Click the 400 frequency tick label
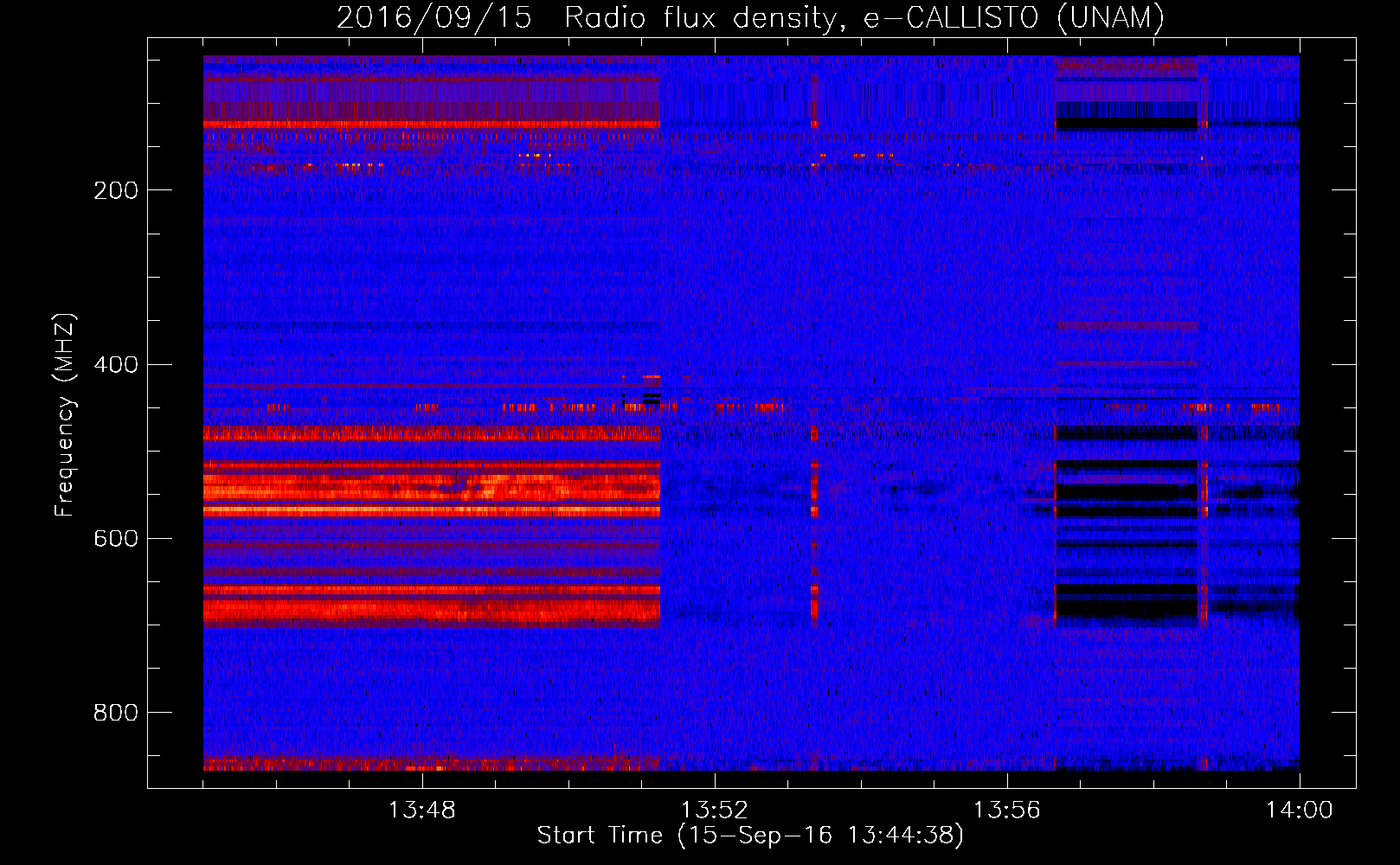Screen dimensions: 1400x865 point(116,364)
